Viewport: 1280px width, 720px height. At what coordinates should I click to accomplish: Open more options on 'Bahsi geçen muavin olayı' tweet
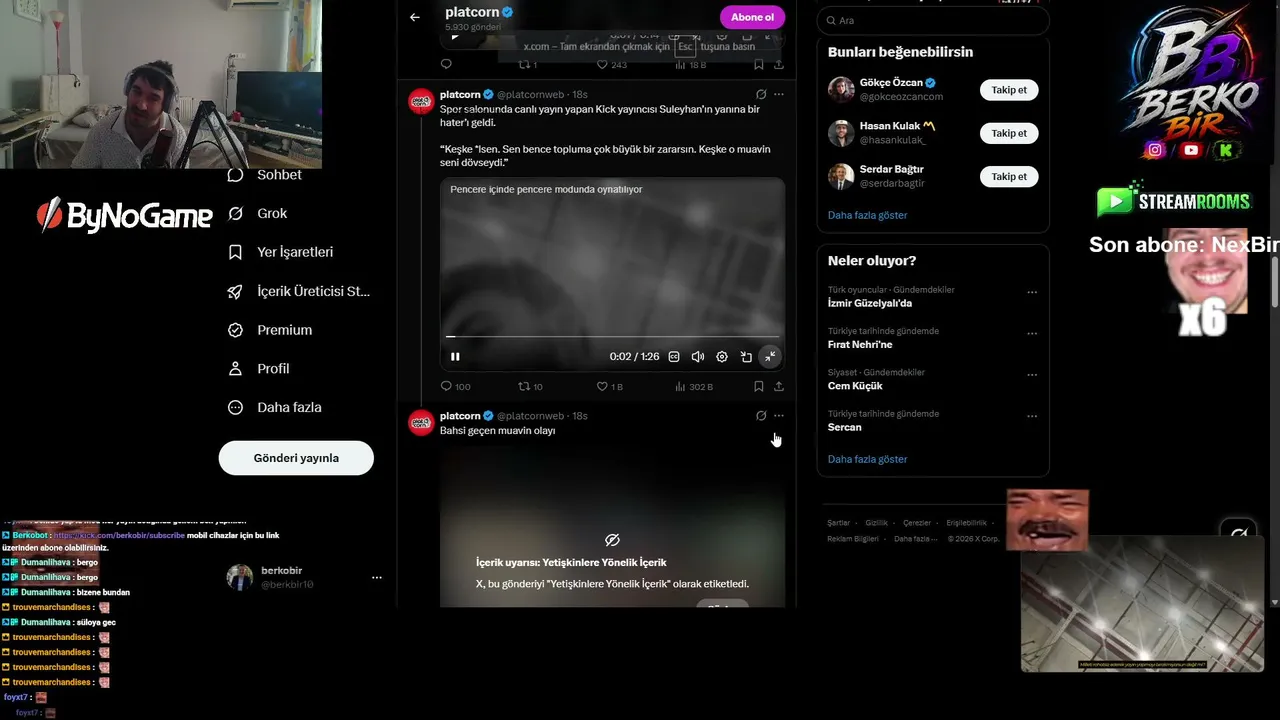click(x=779, y=416)
